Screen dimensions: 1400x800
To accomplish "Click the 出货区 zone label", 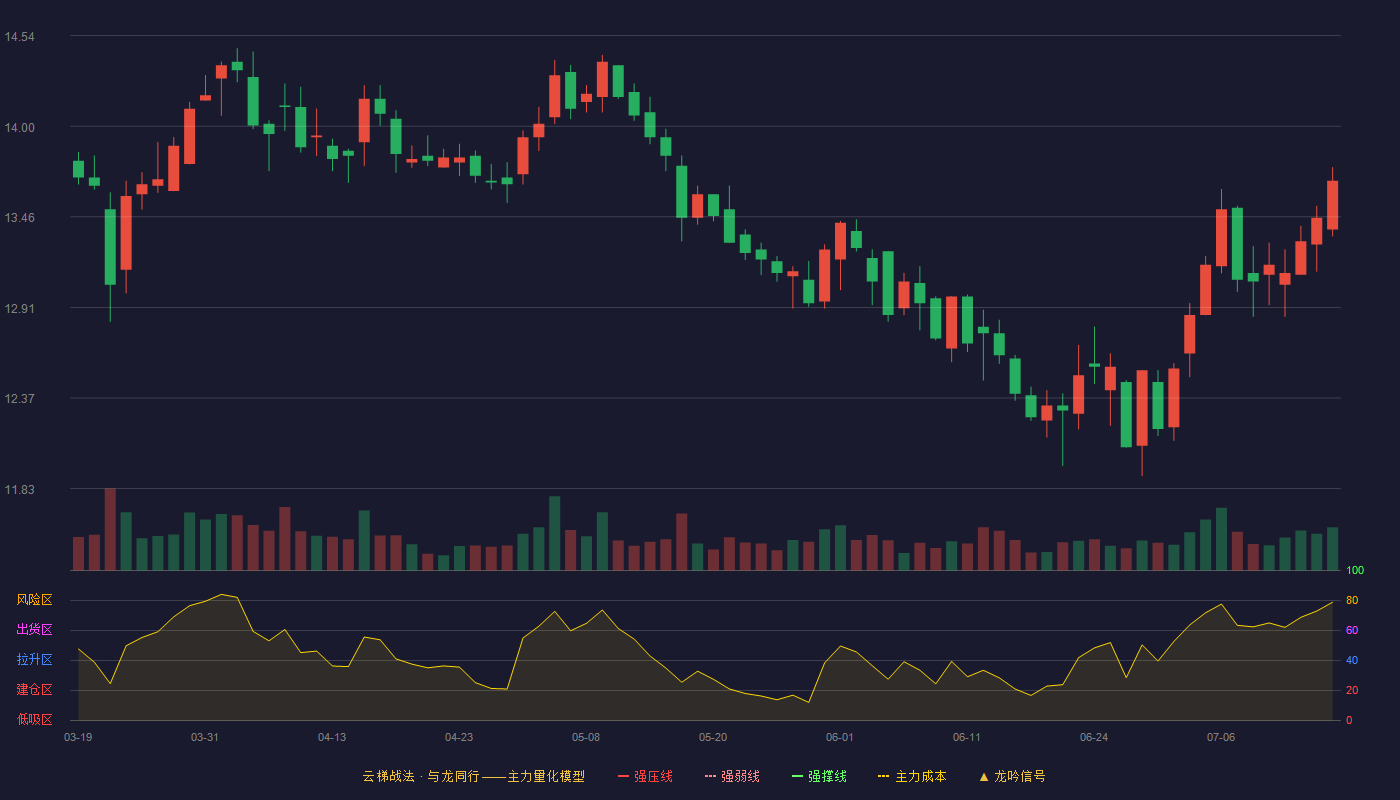I will (34, 630).
